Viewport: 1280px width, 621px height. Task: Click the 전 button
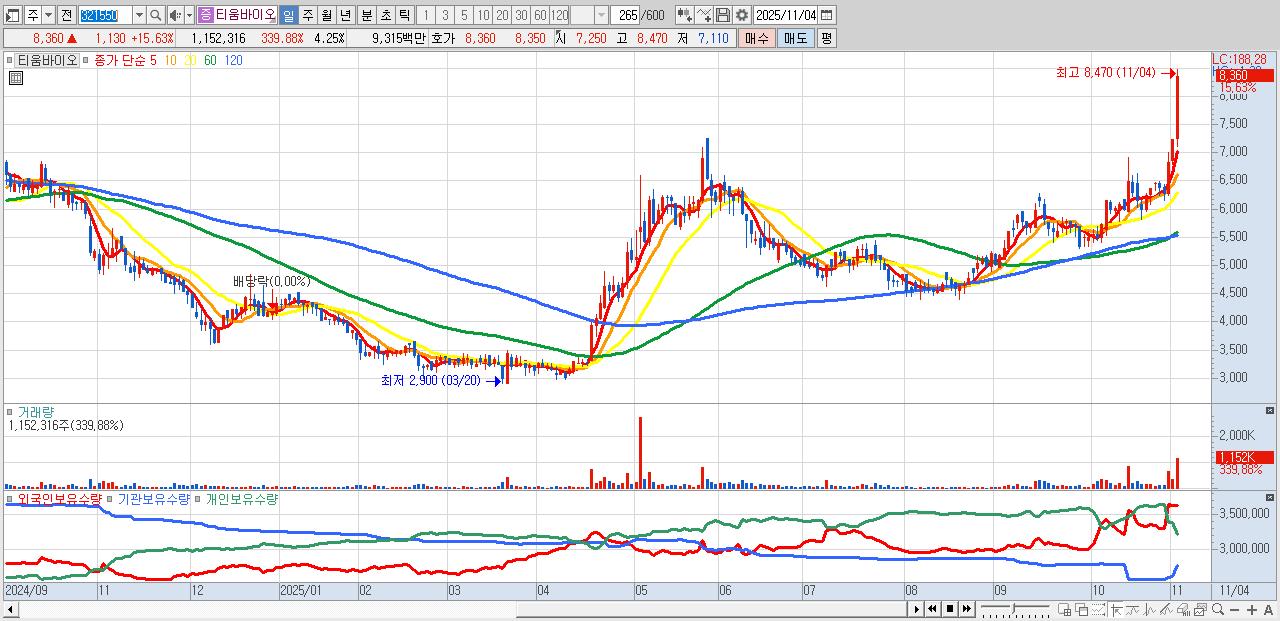point(66,15)
